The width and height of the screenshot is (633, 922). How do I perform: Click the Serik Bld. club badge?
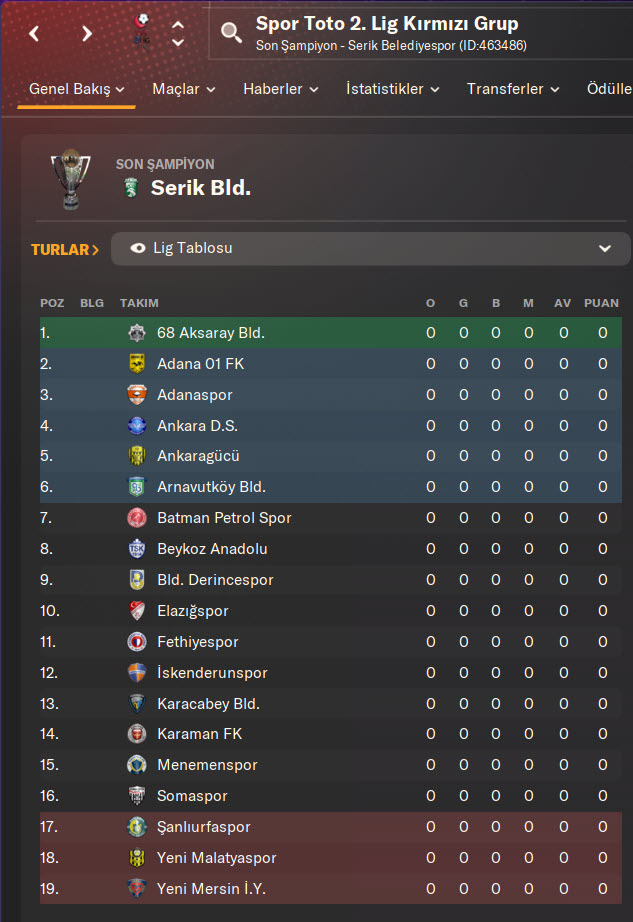click(x=130, y=188)
